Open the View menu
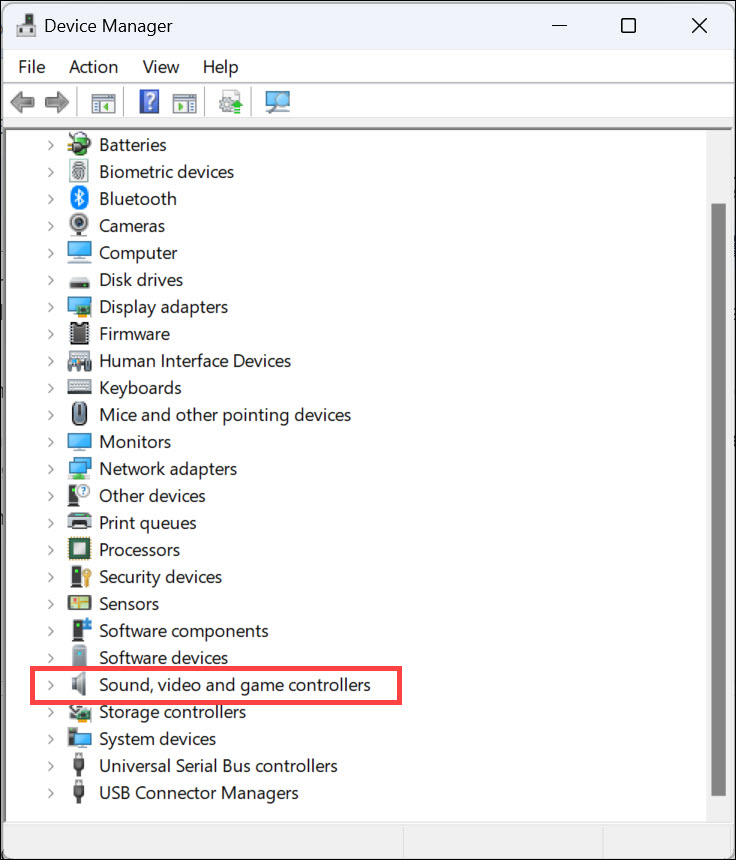Image resolution: width=736 pixels, height=860 pixels. pos(161,67)
